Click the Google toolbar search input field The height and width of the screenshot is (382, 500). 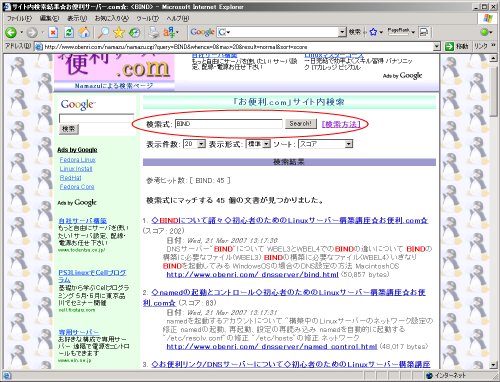(282, 32)
